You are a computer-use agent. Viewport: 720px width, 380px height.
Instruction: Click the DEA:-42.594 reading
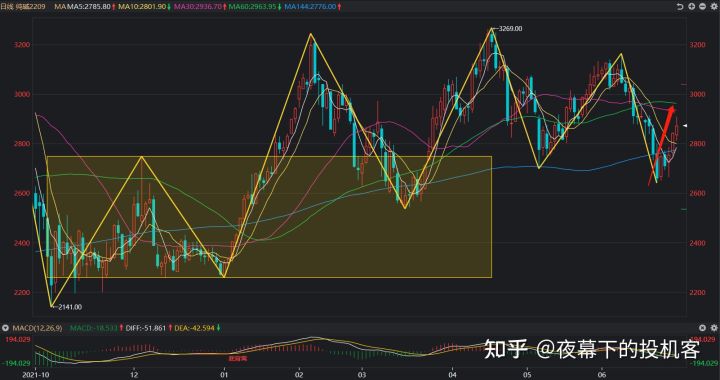pos(194,328)
